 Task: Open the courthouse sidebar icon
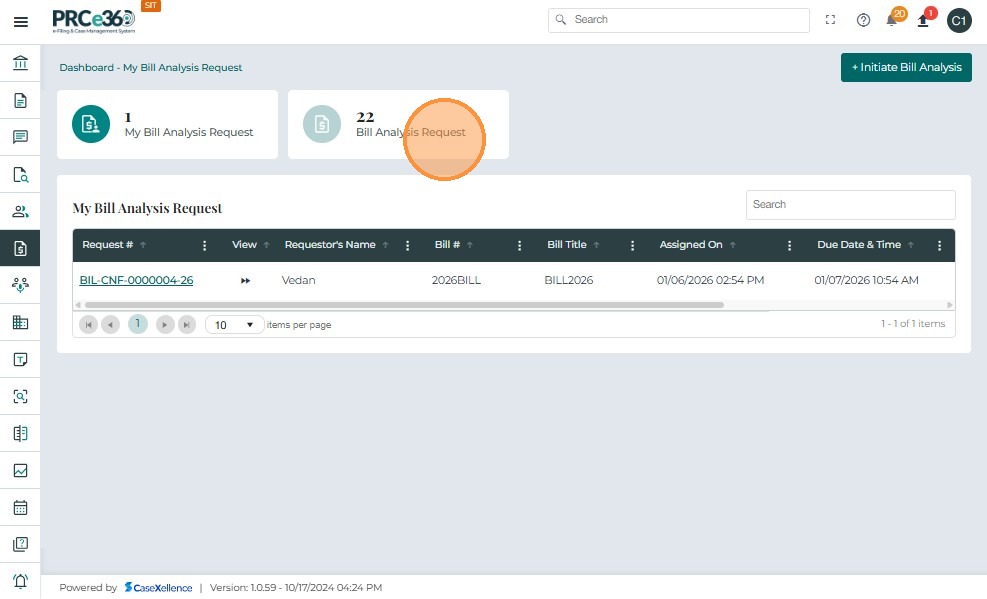point(20,63)
